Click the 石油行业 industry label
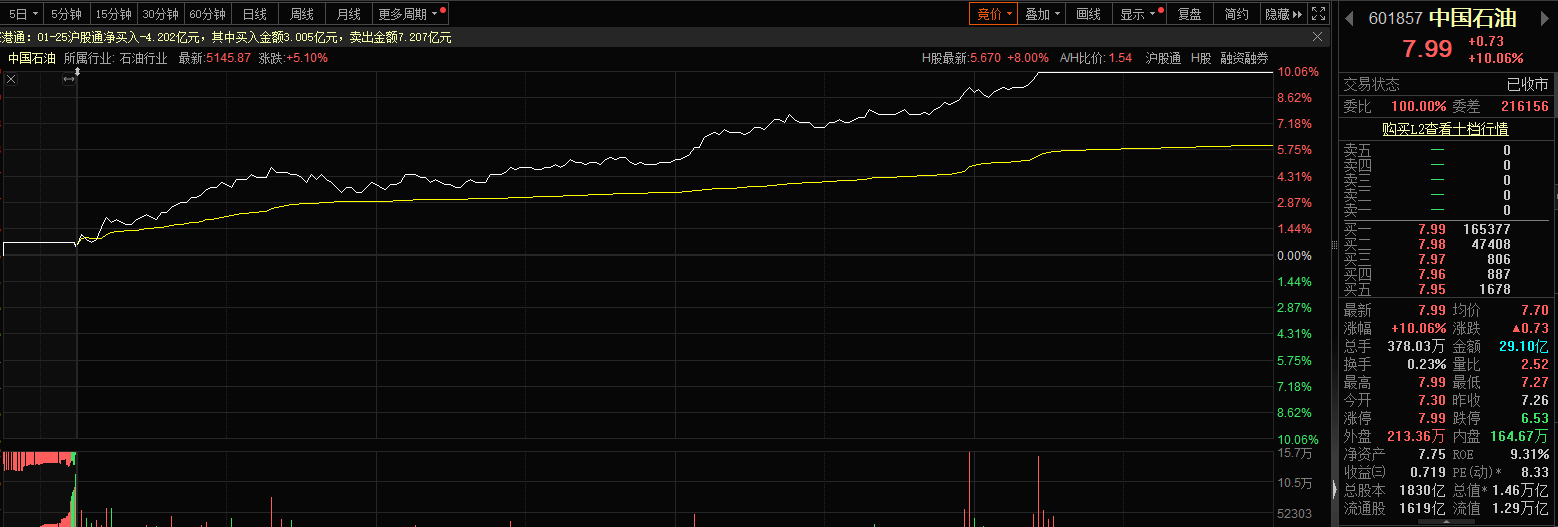The image size is (1558, 527). tap(143, 58)
